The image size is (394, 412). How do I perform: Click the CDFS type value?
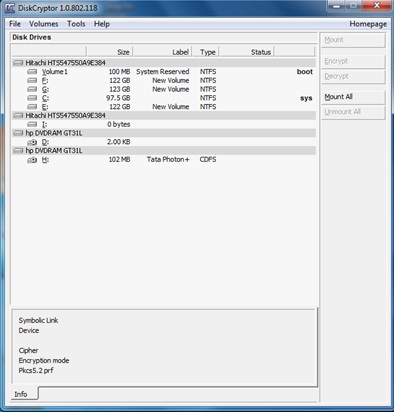pos(208,159)
